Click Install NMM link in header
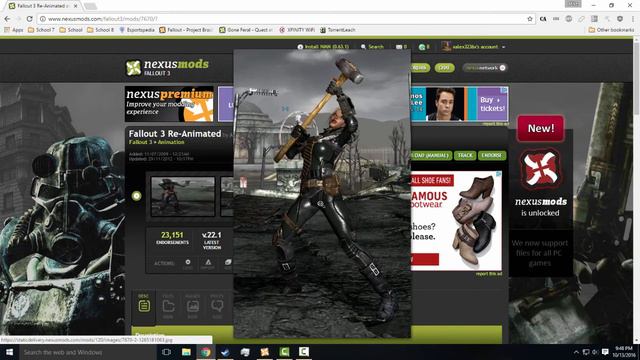This screenshot has width=640, height=360. point(323,47)
